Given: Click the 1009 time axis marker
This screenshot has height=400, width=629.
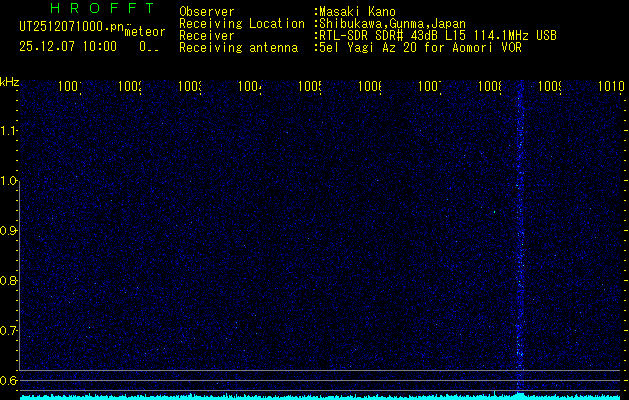Looking at the screenshot, I should click(550, 86).
